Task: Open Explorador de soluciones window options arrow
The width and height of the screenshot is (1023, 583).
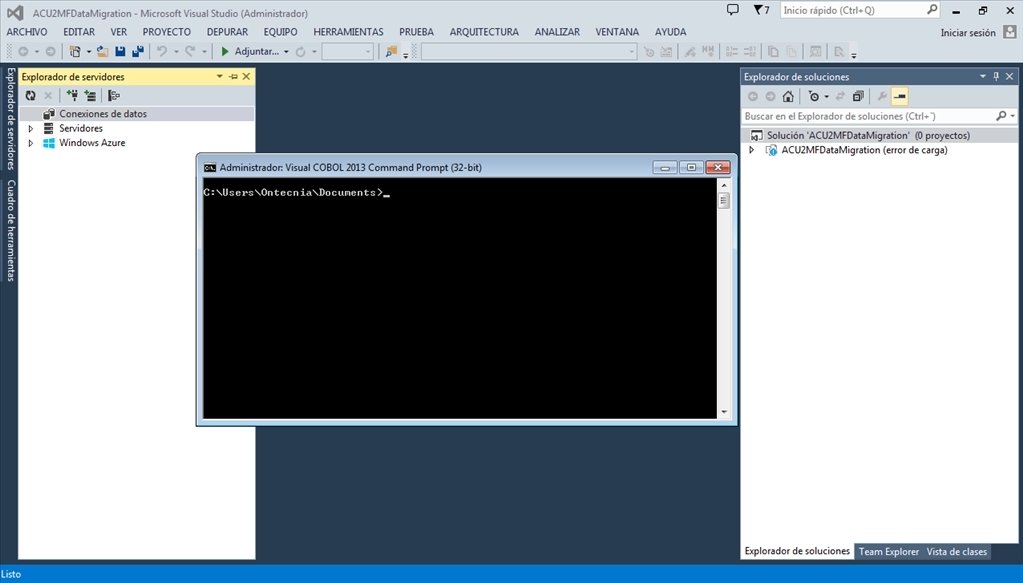Action: tap(983, 76)
